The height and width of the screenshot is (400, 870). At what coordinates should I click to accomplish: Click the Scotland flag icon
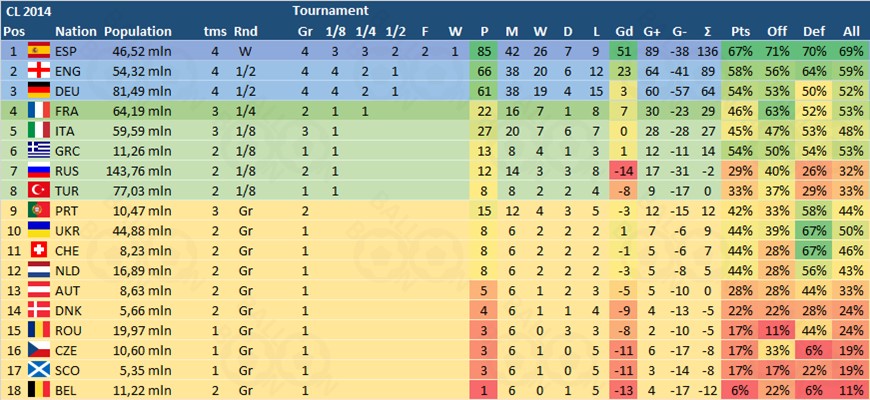click(38, 369)
